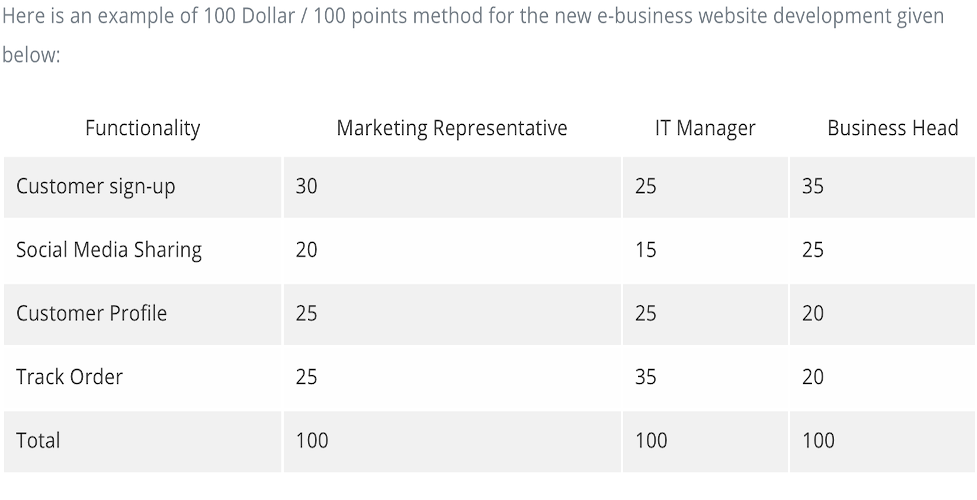Click the Customer sign-up row label
Viewport: 977px width, 500px height.
pyautogui.click(x=96, y=186)
